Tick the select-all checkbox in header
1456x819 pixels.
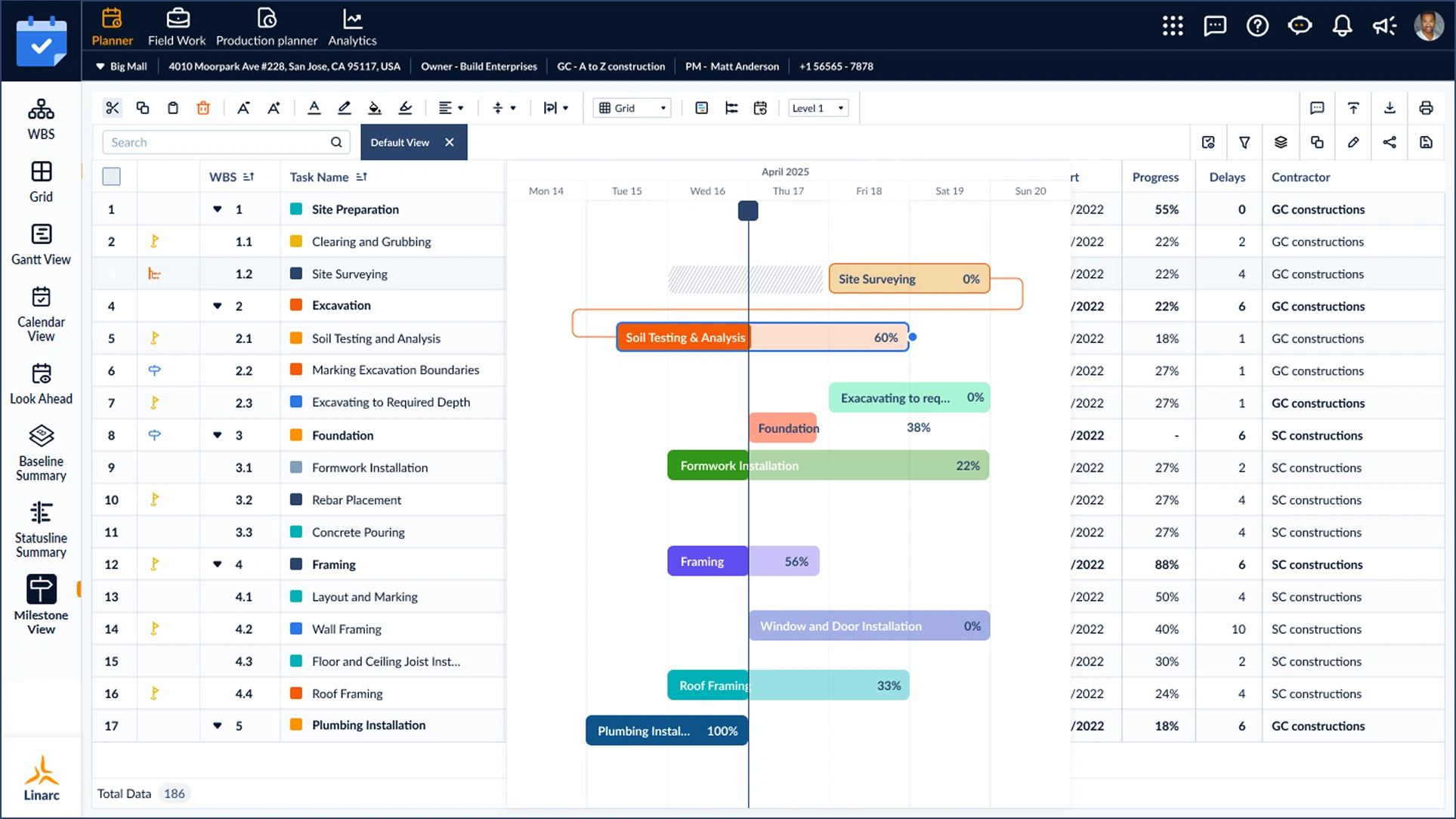click(x=111, y=177)
